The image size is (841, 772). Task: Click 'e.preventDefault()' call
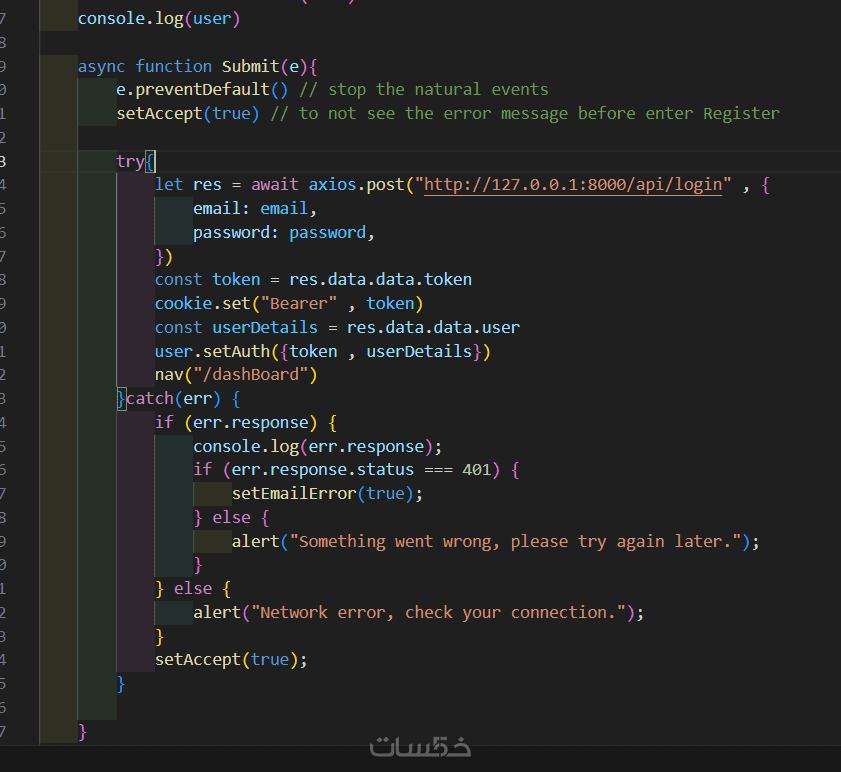(202, 90)
